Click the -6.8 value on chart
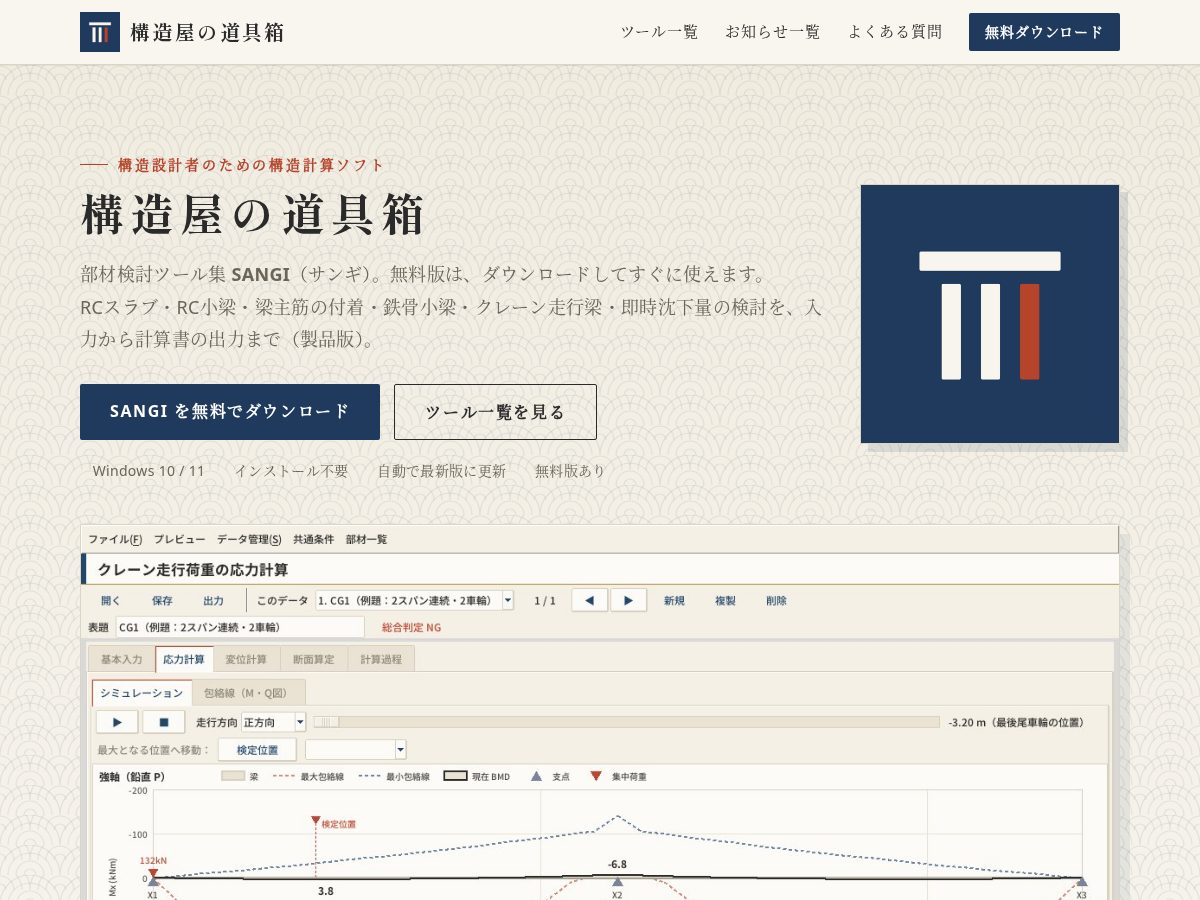Image resolution: width=1200 pixels, height=900 pixels. tap(617, 864)
